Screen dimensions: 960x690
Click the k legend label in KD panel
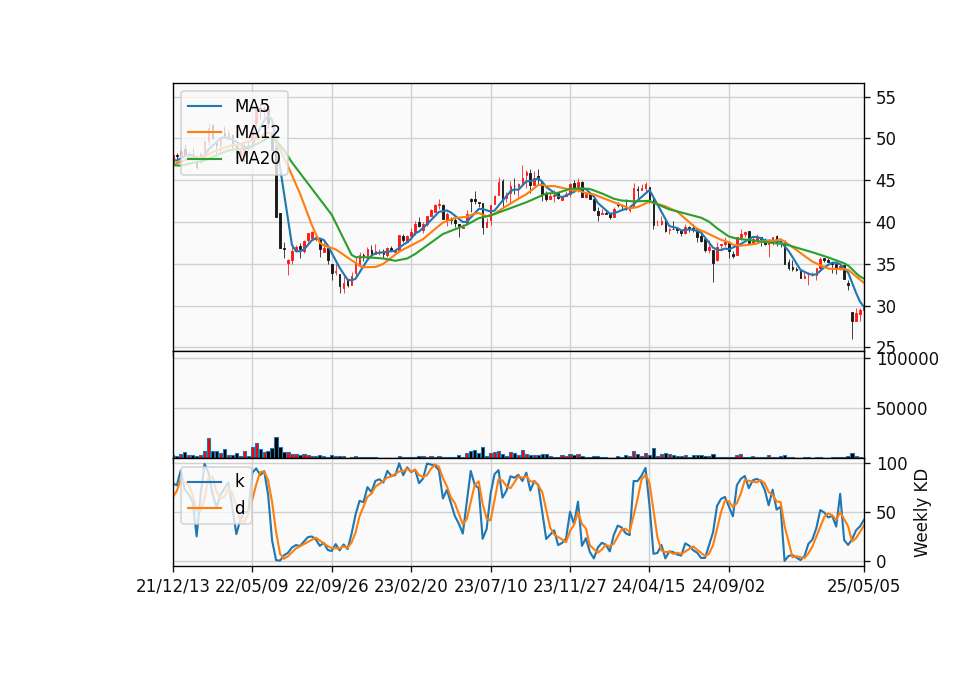point(239,481)
